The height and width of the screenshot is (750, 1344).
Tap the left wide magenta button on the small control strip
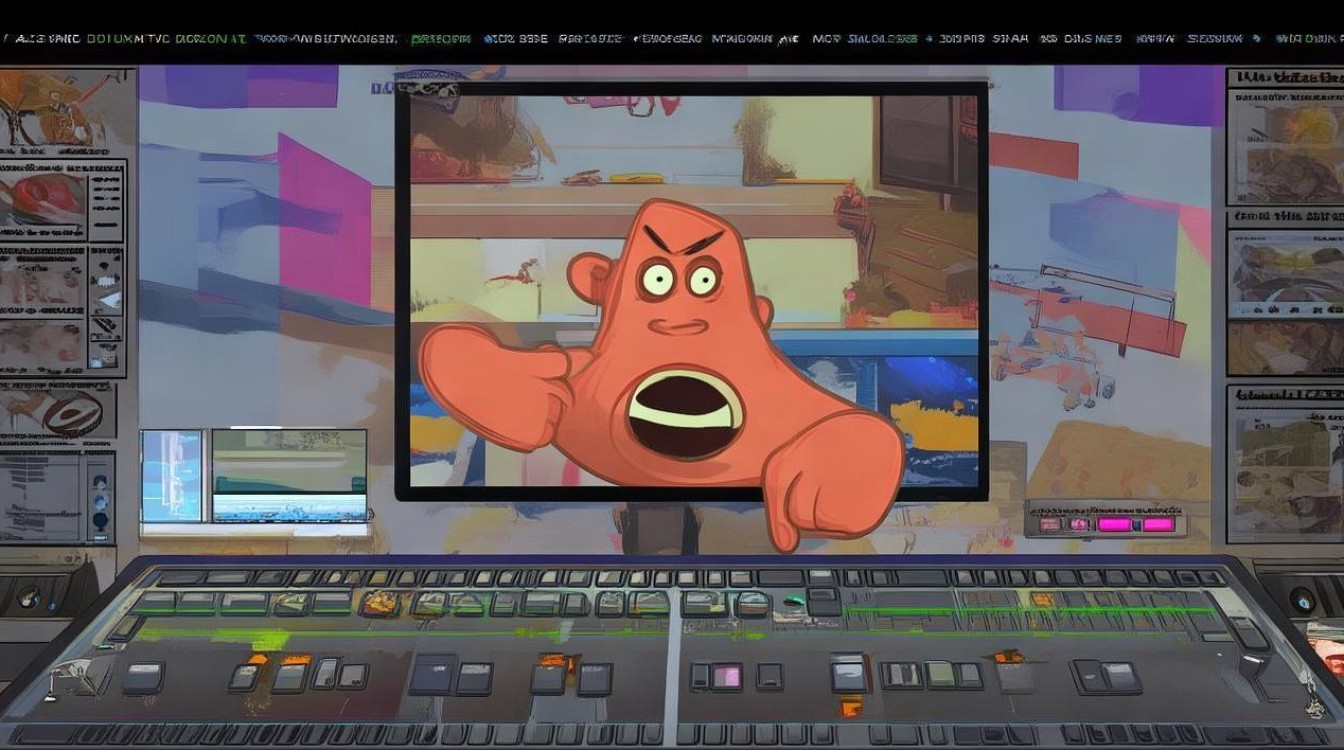click(1113, 524)
